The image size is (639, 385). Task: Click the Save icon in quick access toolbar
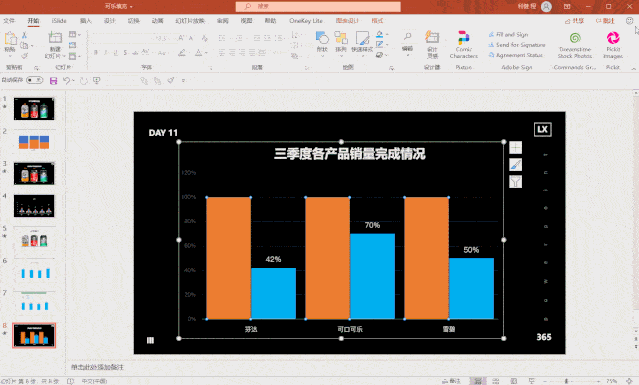(53, 81)
